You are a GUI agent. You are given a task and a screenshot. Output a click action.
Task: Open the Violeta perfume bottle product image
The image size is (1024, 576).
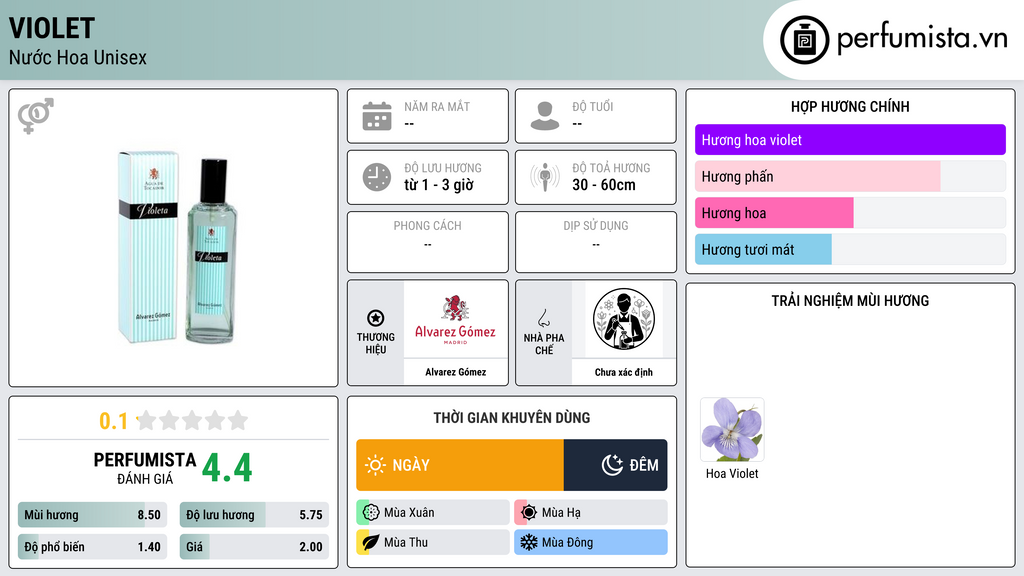[178, 248]
